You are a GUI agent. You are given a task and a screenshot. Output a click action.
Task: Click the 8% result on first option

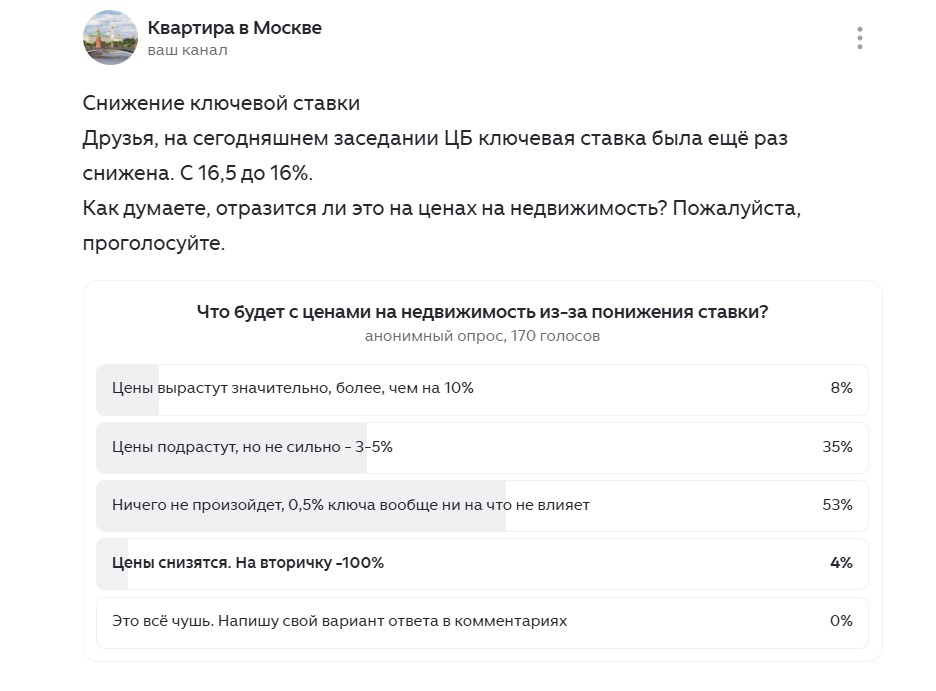coord(843,390)
